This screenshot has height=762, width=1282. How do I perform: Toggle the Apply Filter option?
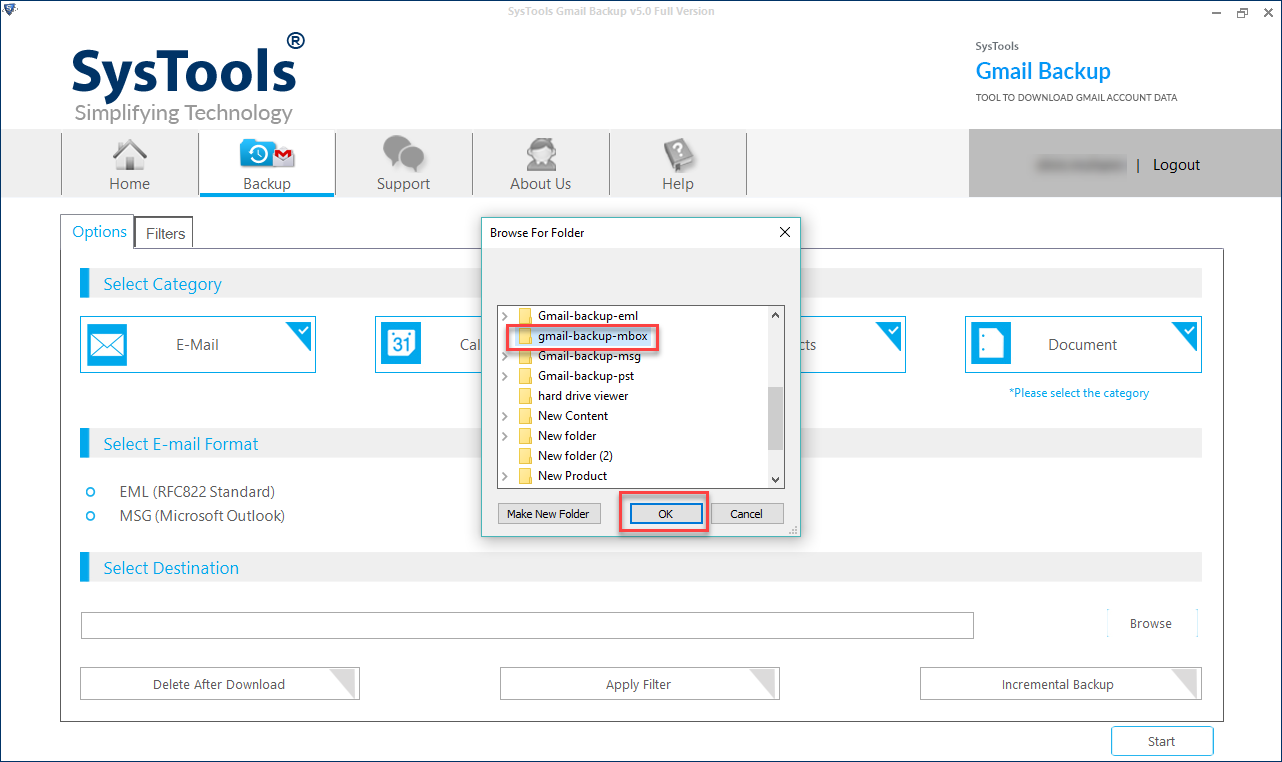tap(639, 684)
